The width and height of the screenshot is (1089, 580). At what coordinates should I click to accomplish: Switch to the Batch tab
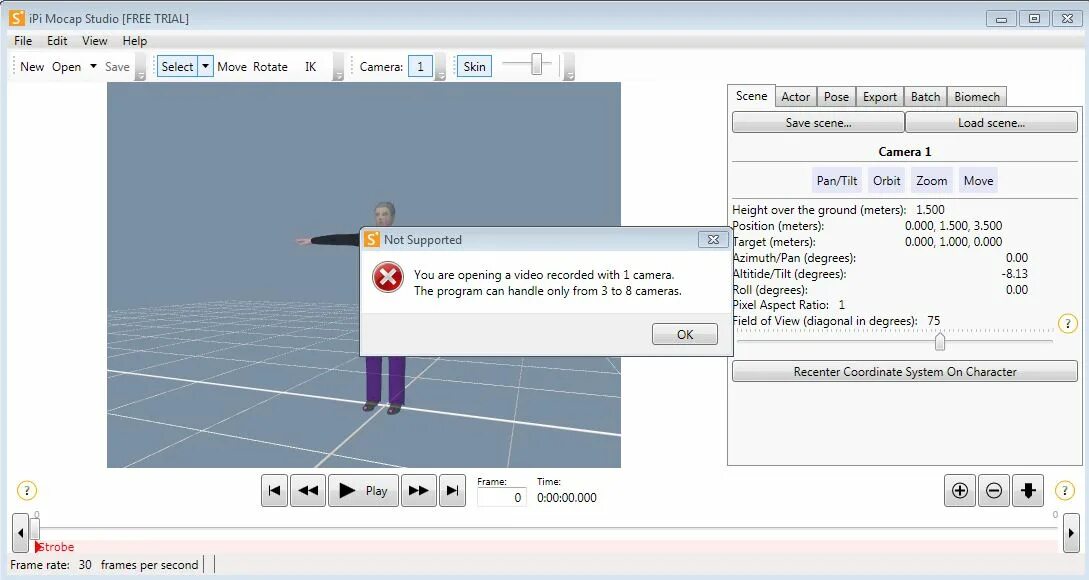click(x=925, y=97)
